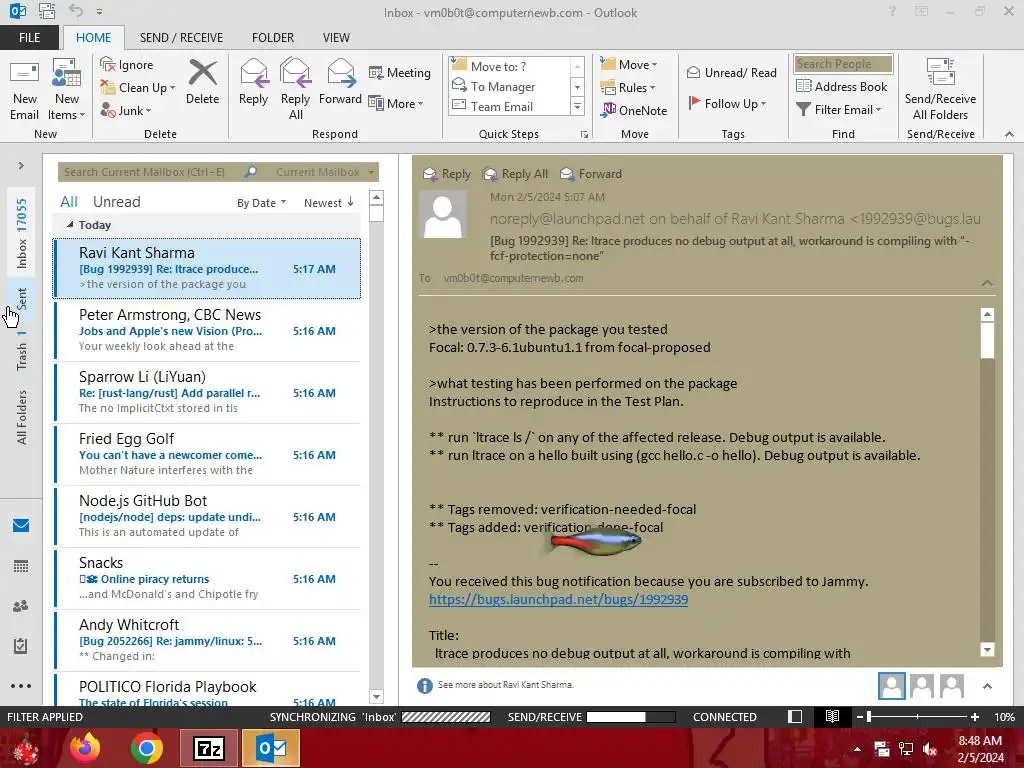
Task: Open the More respond options
Action: [396, 103]
